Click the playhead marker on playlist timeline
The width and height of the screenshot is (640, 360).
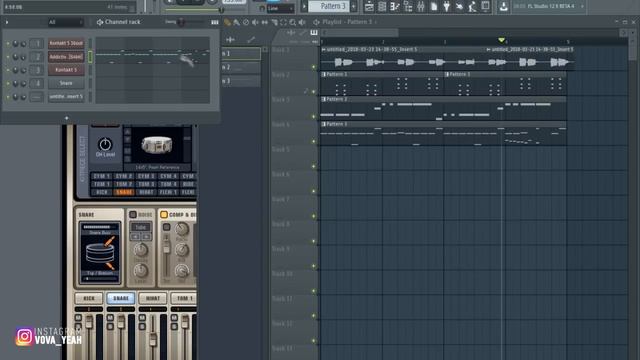tap(502, 40)
